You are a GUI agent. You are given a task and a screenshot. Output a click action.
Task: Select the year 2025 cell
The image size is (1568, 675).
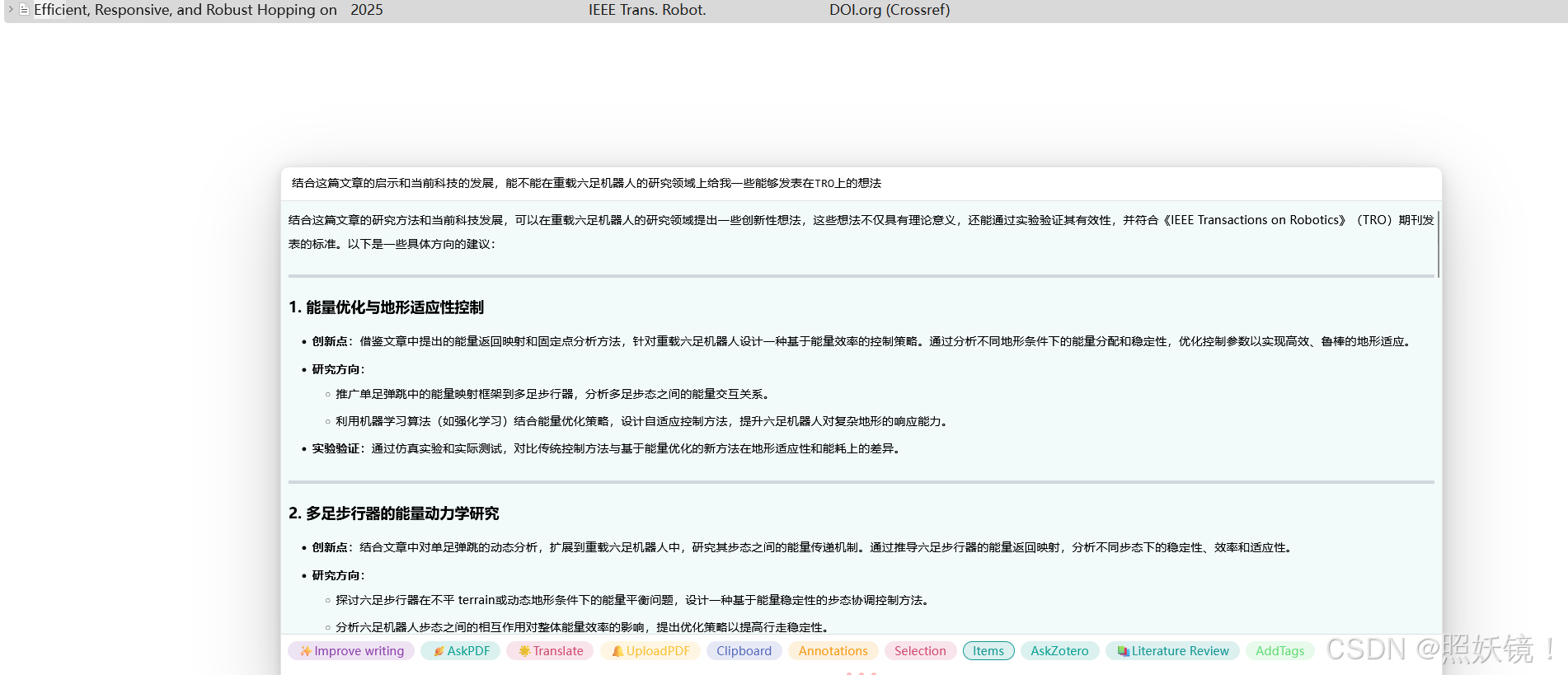(x=367, y=10)
